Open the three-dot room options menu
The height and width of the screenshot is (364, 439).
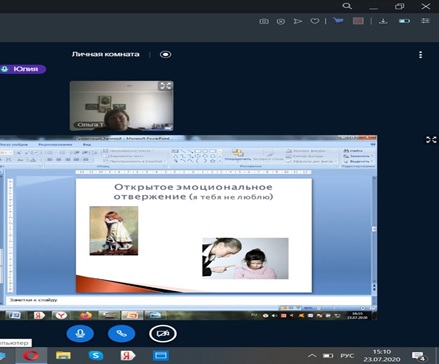point(420,55)
